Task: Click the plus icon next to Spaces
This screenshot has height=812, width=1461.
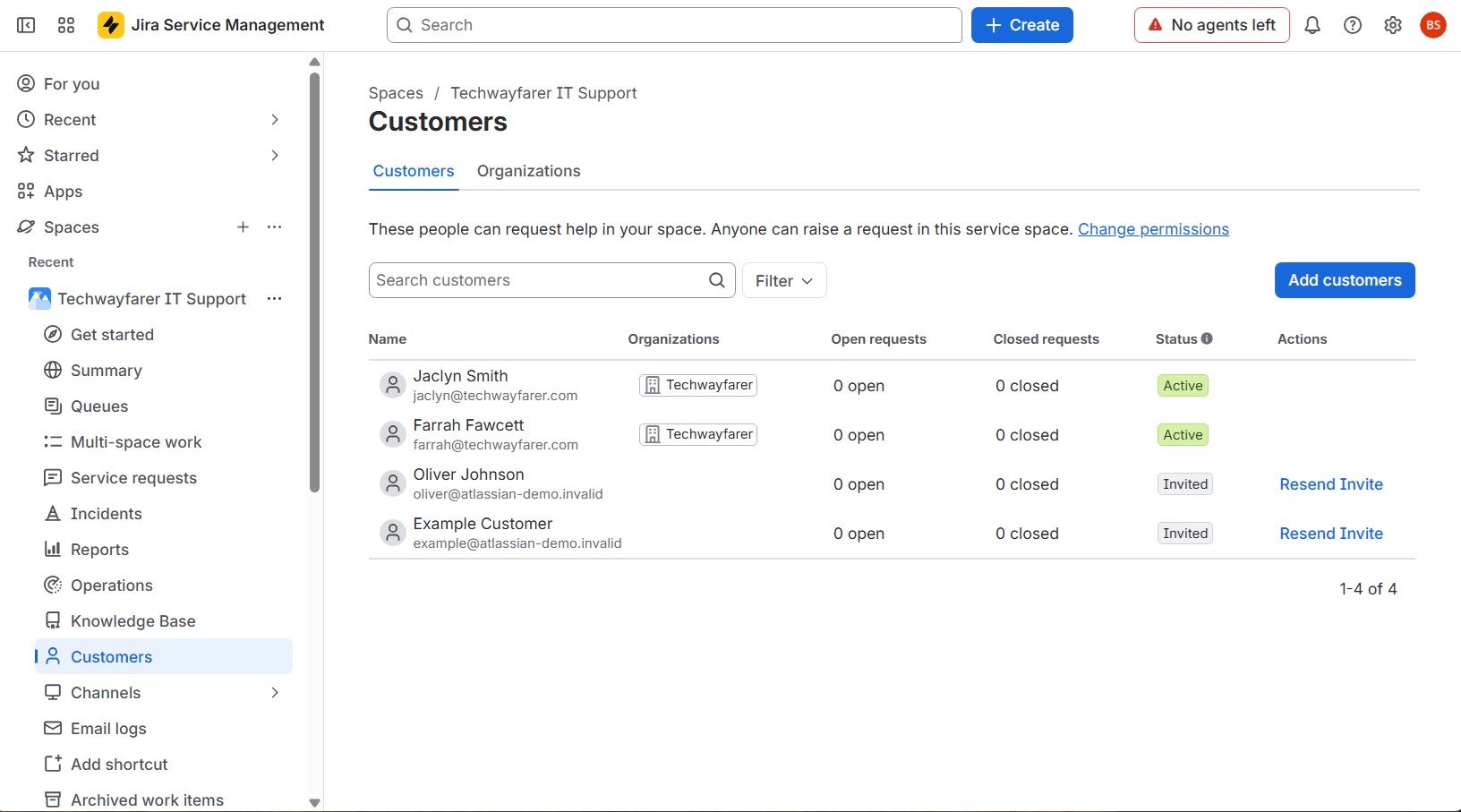Action: pyautogui.click(x=243, y=227)
